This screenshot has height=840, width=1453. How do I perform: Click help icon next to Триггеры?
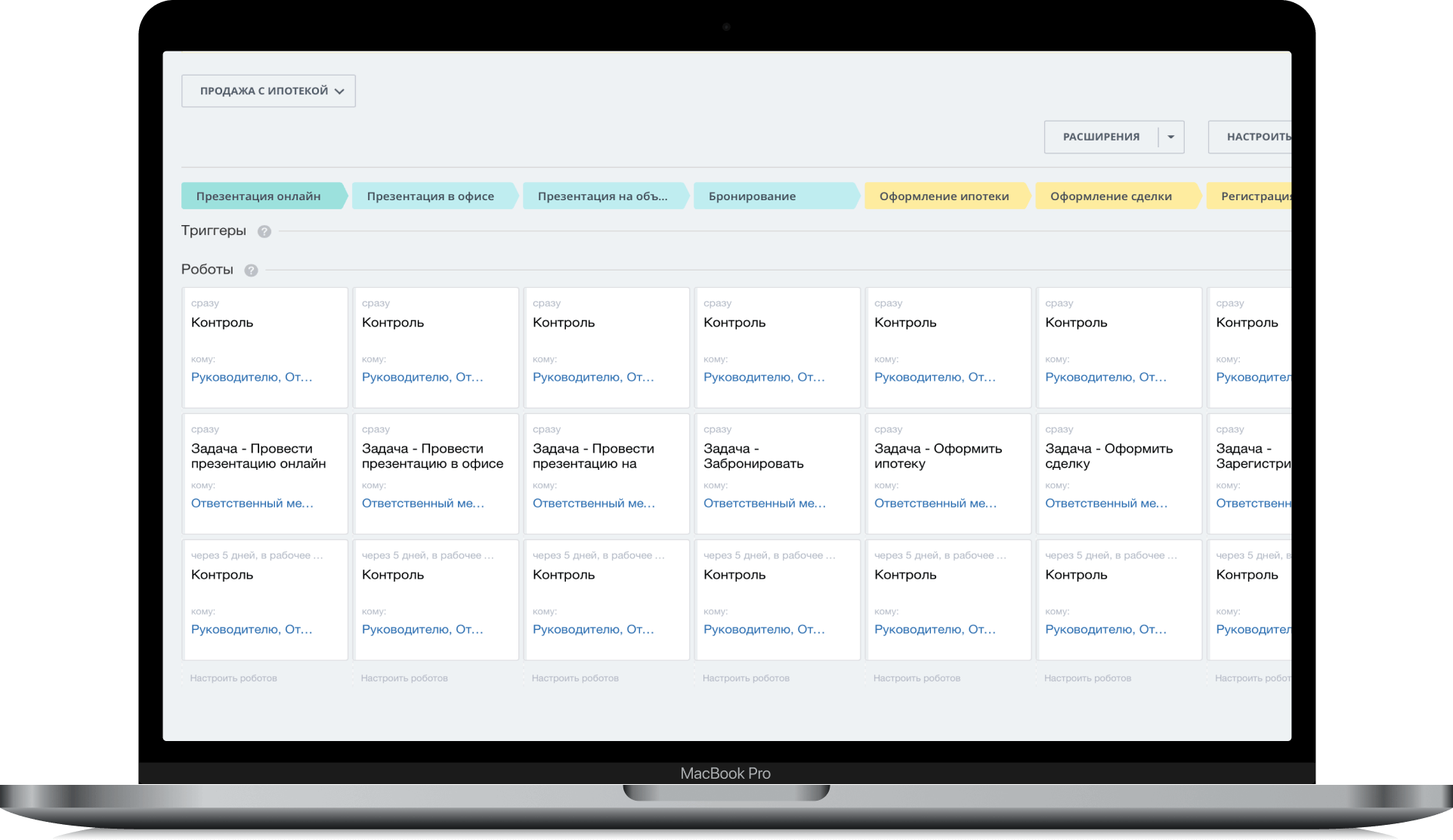[x=264, y=232]
